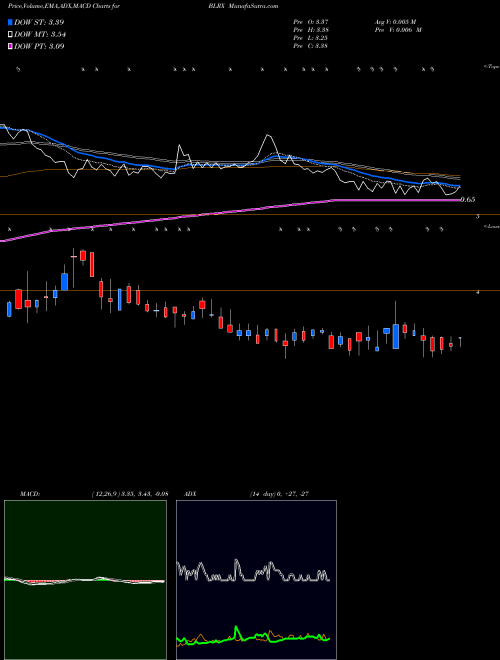The width and height of the screenshot is (500, 660).
Task: Click the '<-Tops' marker row label
Action: tap(492, 67)
